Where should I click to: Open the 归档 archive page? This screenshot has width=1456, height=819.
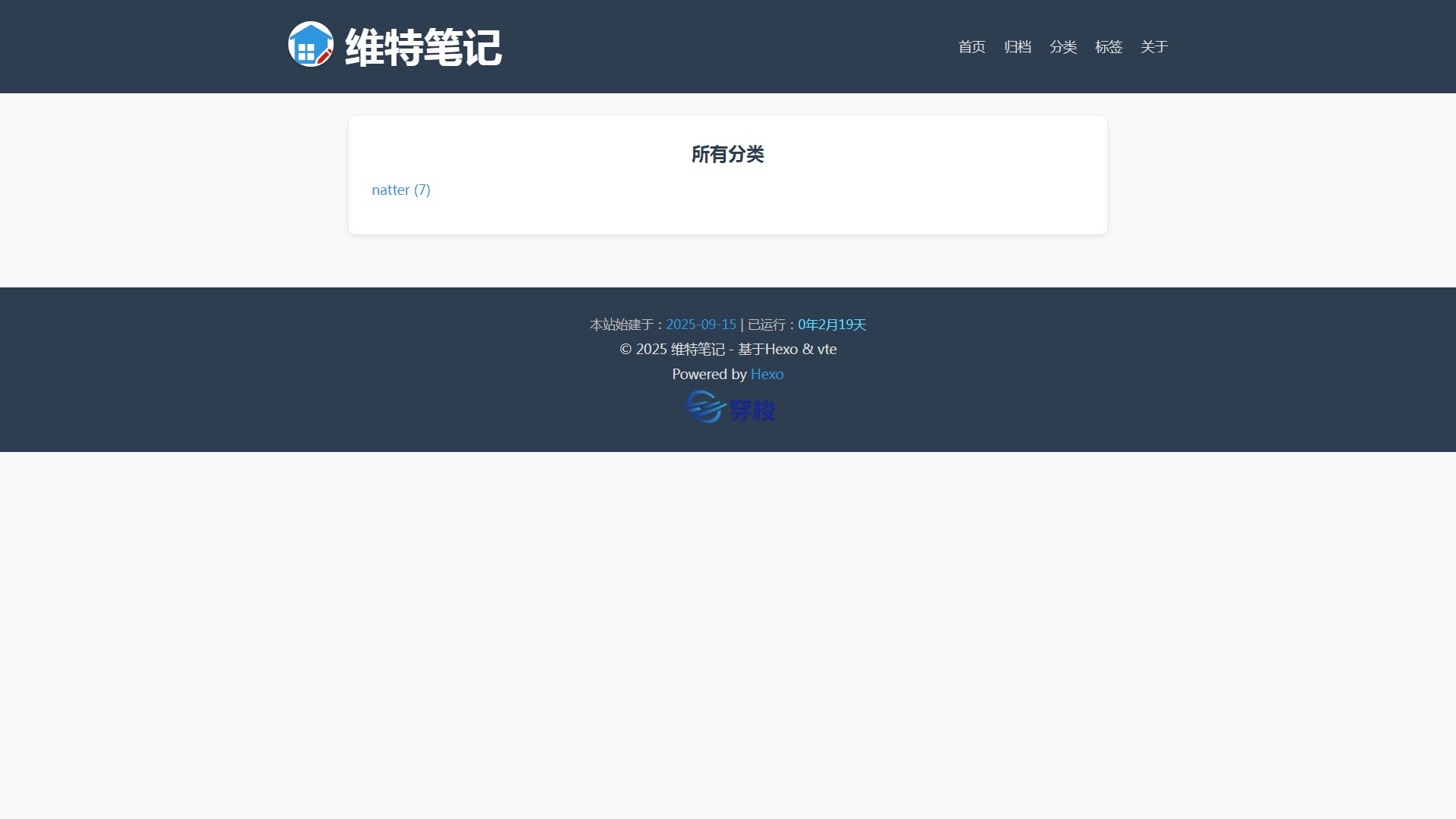pyautogui.click(x=1017, y=47)
